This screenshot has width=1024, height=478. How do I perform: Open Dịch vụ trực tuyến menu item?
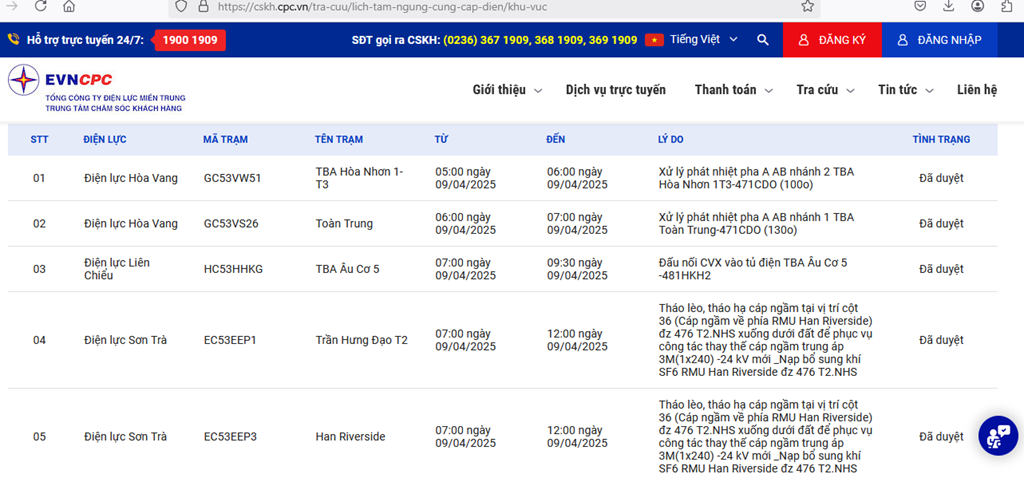615,90
